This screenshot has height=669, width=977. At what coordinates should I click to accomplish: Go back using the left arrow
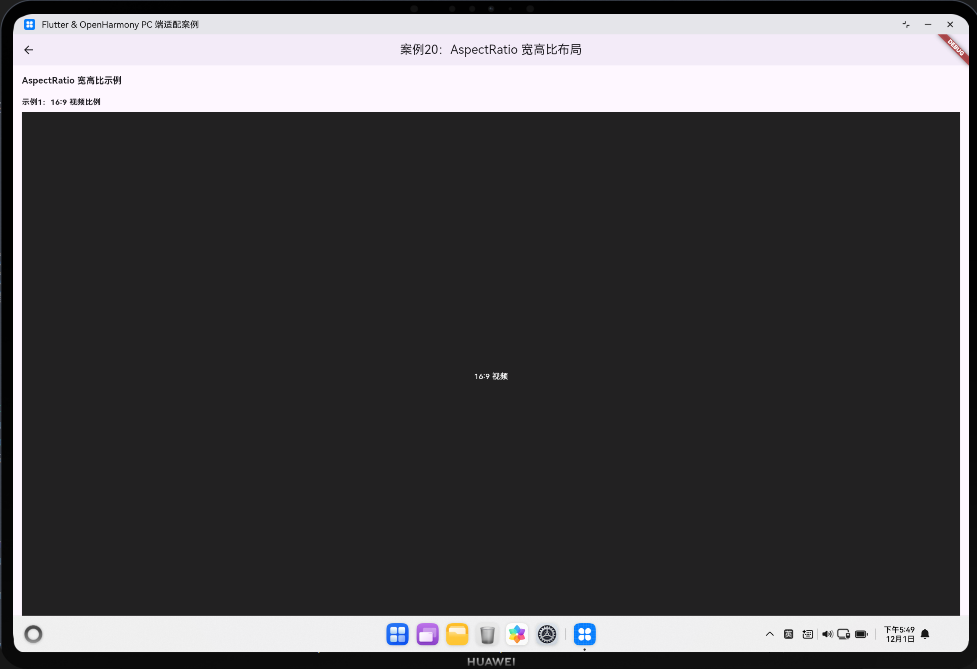tap(28, 49)
